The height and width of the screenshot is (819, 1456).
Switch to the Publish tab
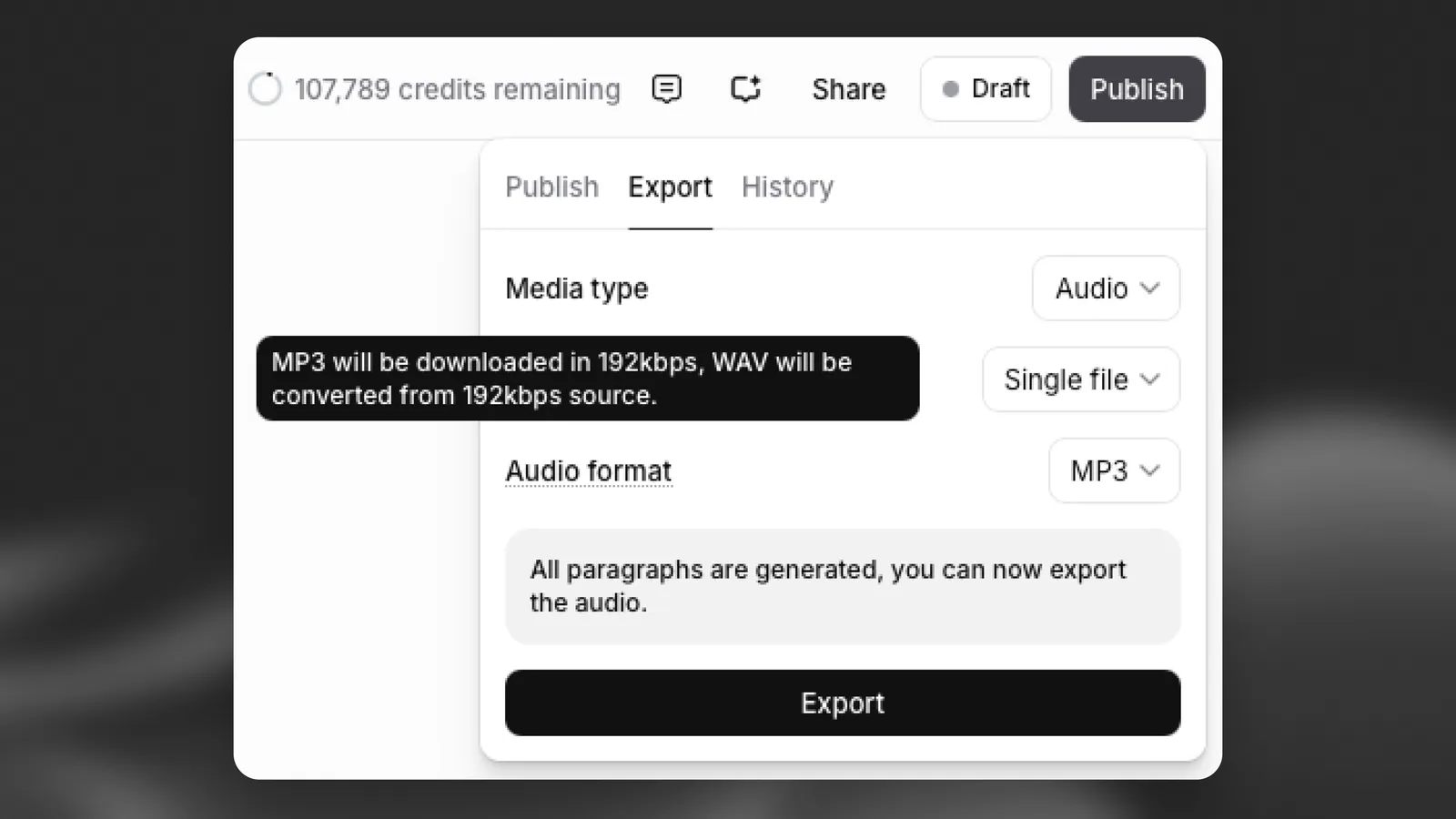click(552, 187)
